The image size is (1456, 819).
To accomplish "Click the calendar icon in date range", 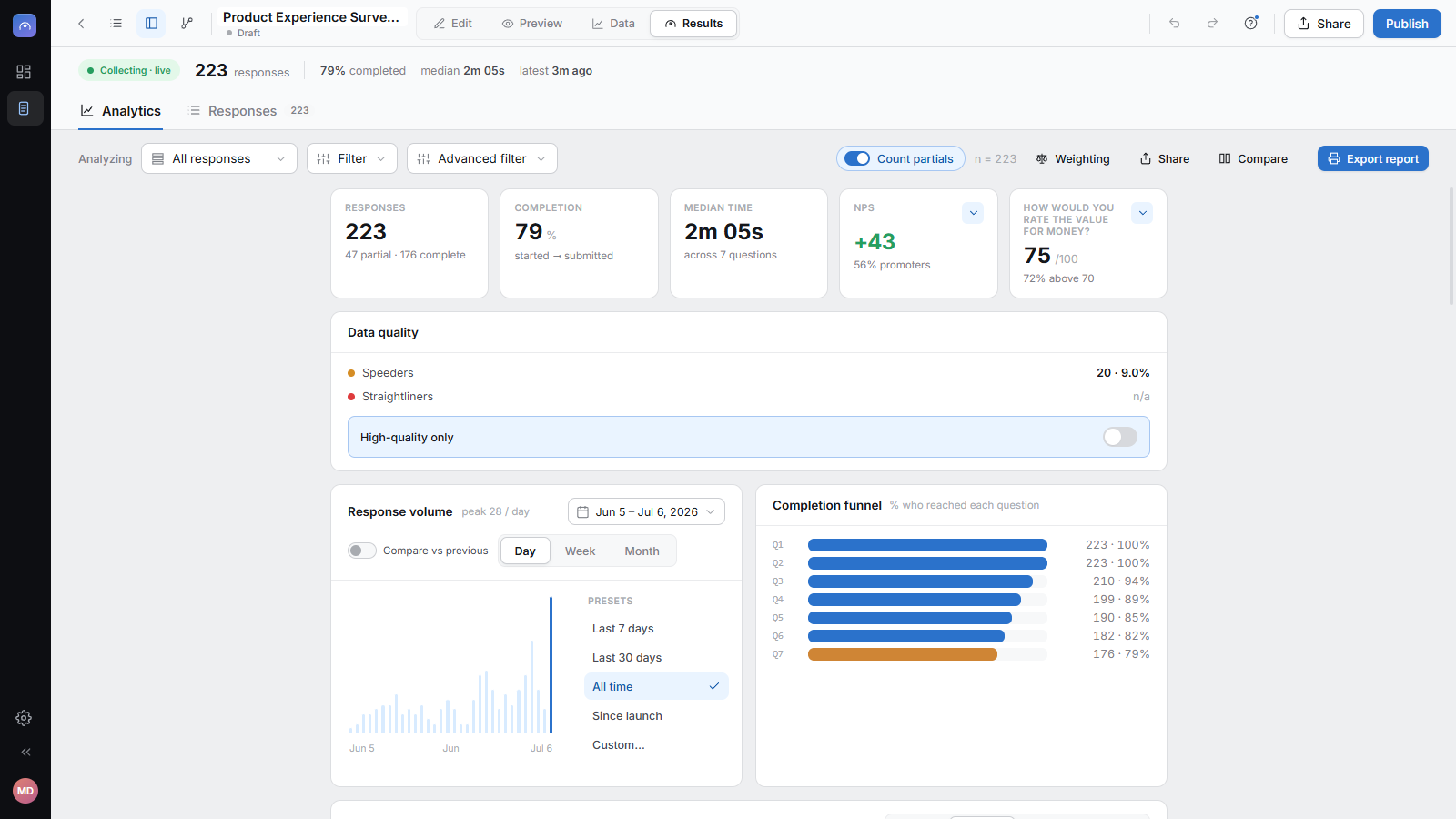I will 582,511.
